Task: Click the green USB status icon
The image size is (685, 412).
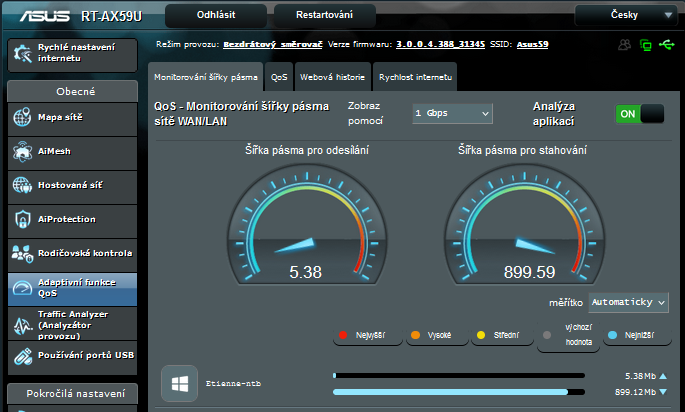Action: [x=667, y=45]
